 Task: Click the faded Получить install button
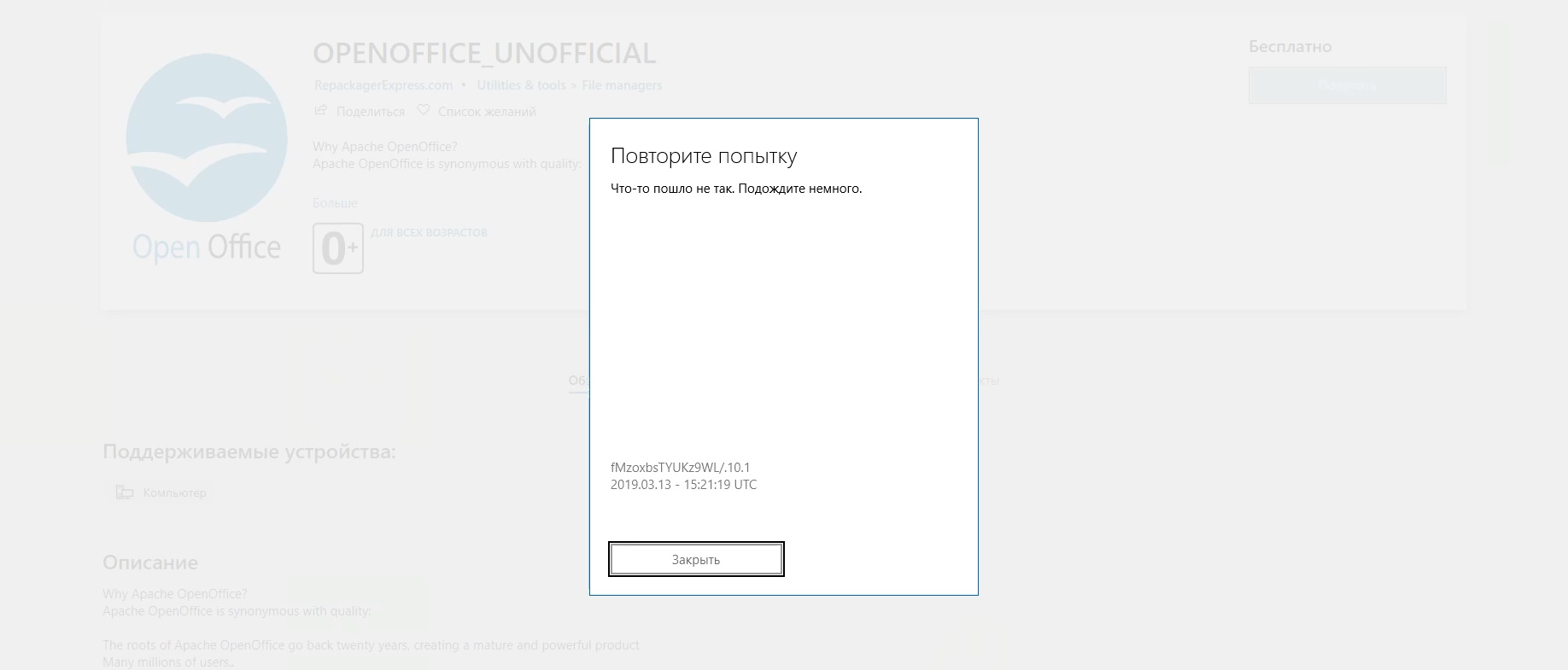(x=1347, y=85)
